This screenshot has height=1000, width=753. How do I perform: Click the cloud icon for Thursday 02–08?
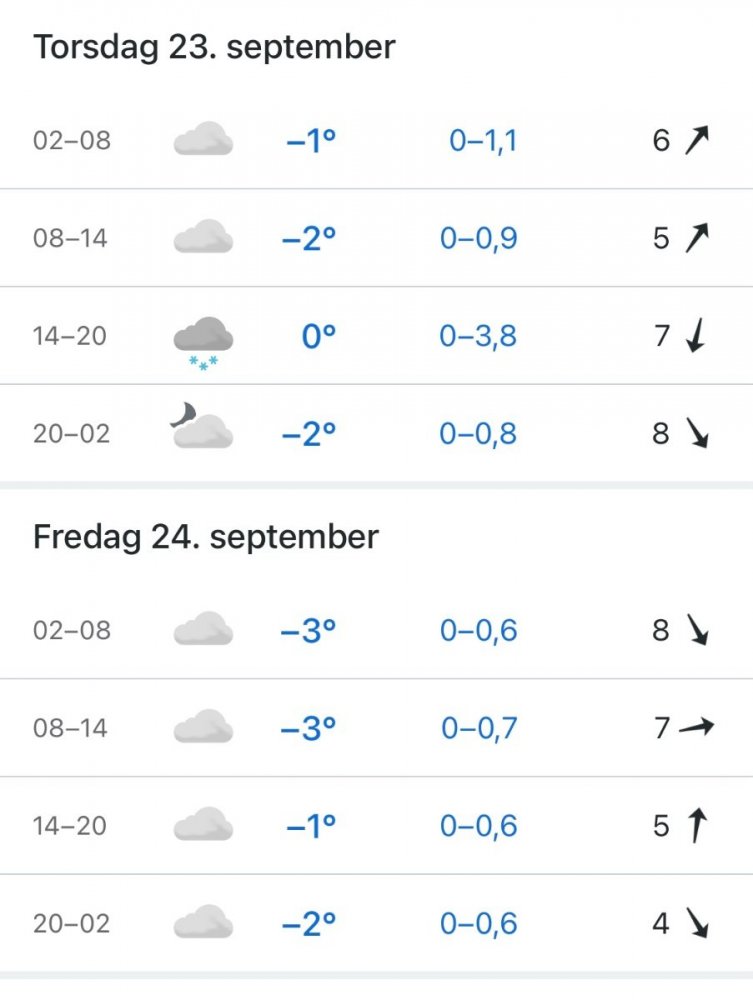tap(203, 140)
